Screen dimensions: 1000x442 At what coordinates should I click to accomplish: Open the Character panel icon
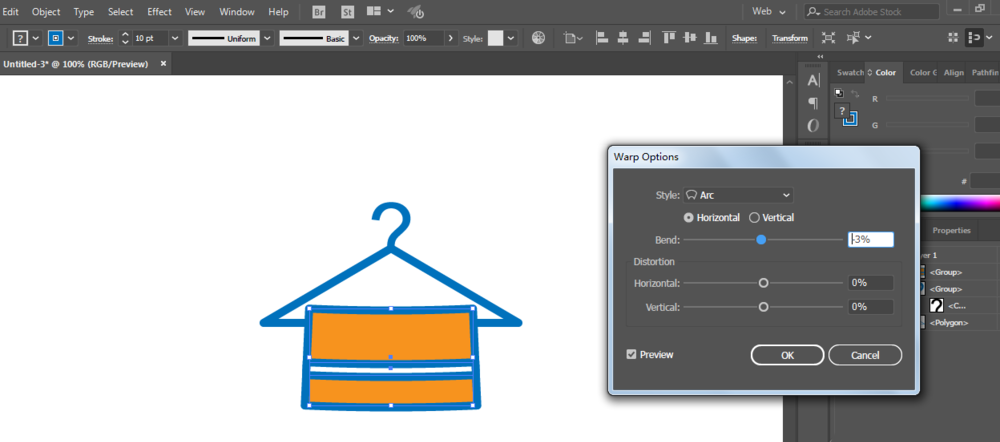coord(813,80)
